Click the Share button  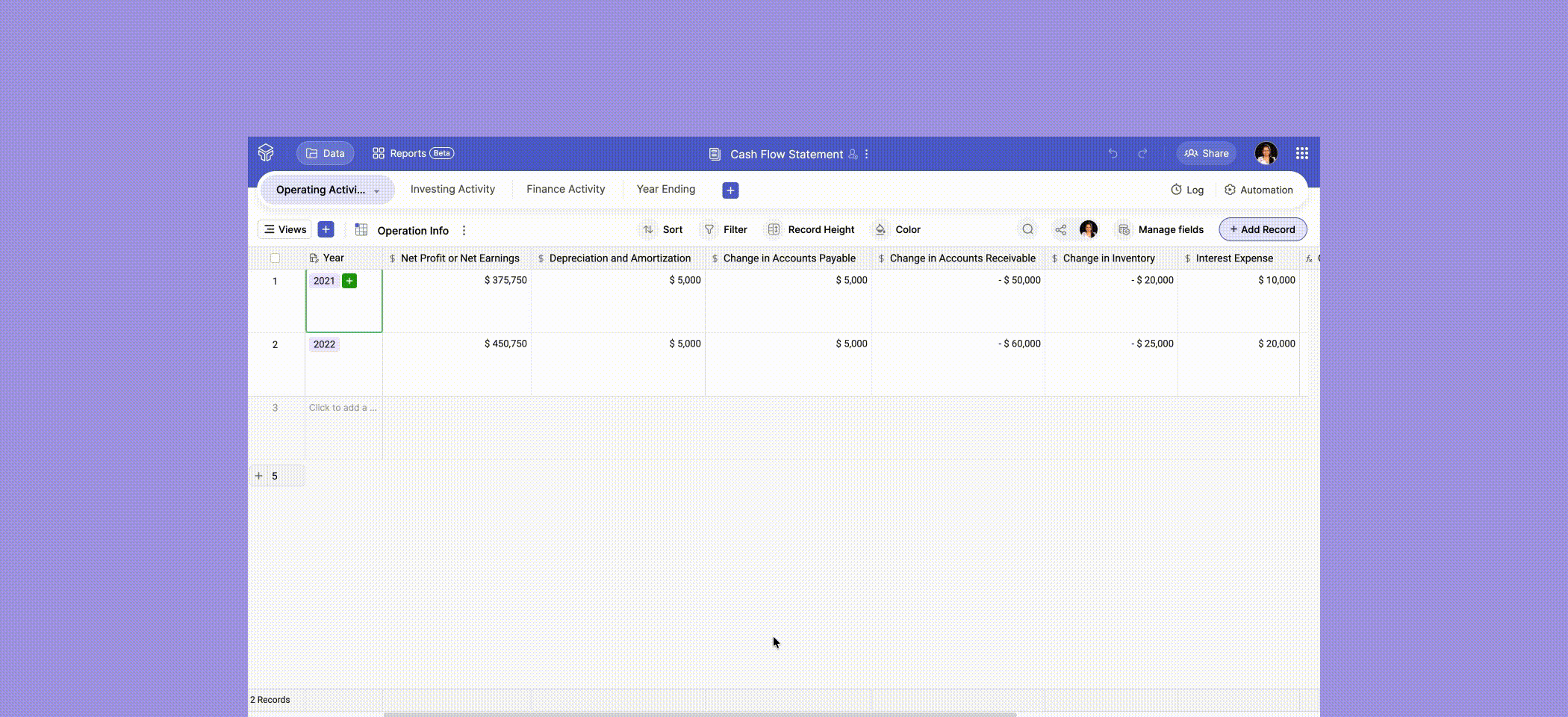pos(1207,152)
